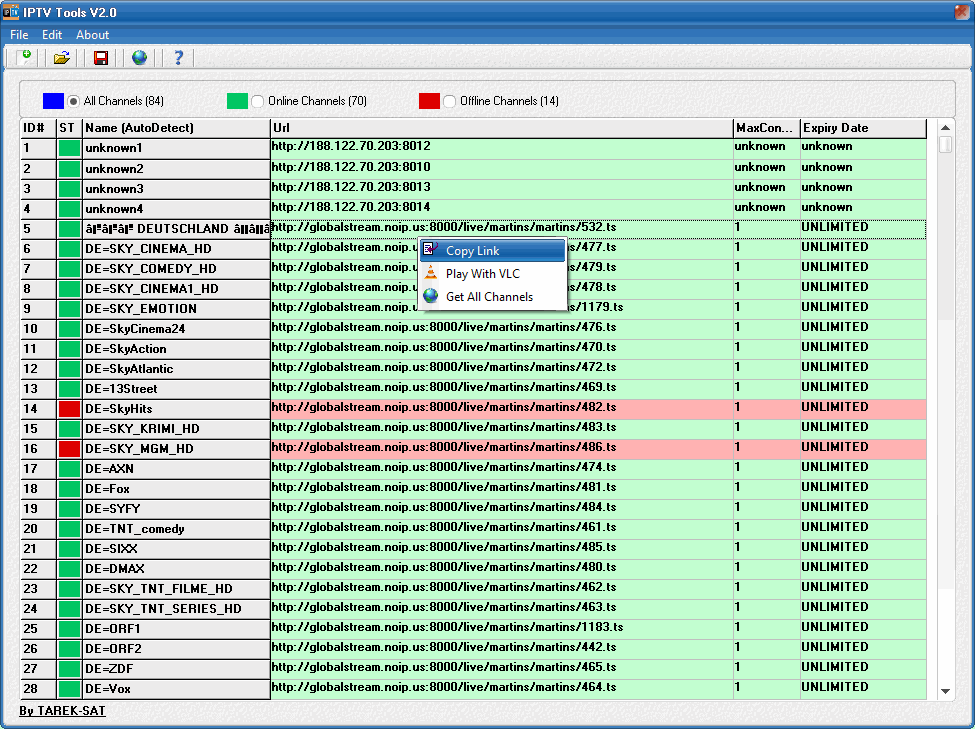The height and width of the screenshot is (729, 975).
Task: Click the green status square for unknown1
Action: coord(69,148)
